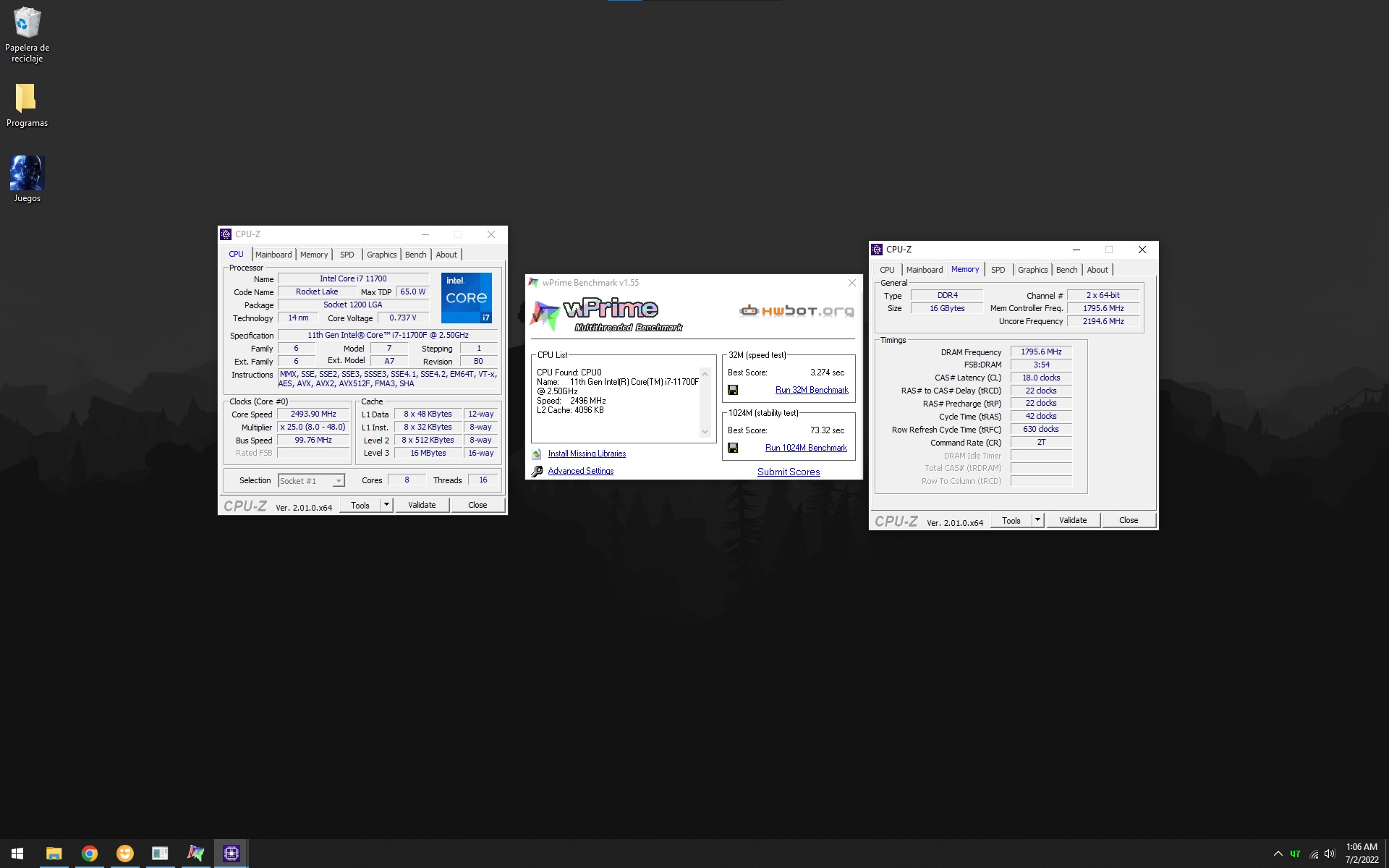Image resolution: width=1389 pixels, height=868 pixels.
Task: Switch to Bench tab in left CPU-Z
Action: 415,255
